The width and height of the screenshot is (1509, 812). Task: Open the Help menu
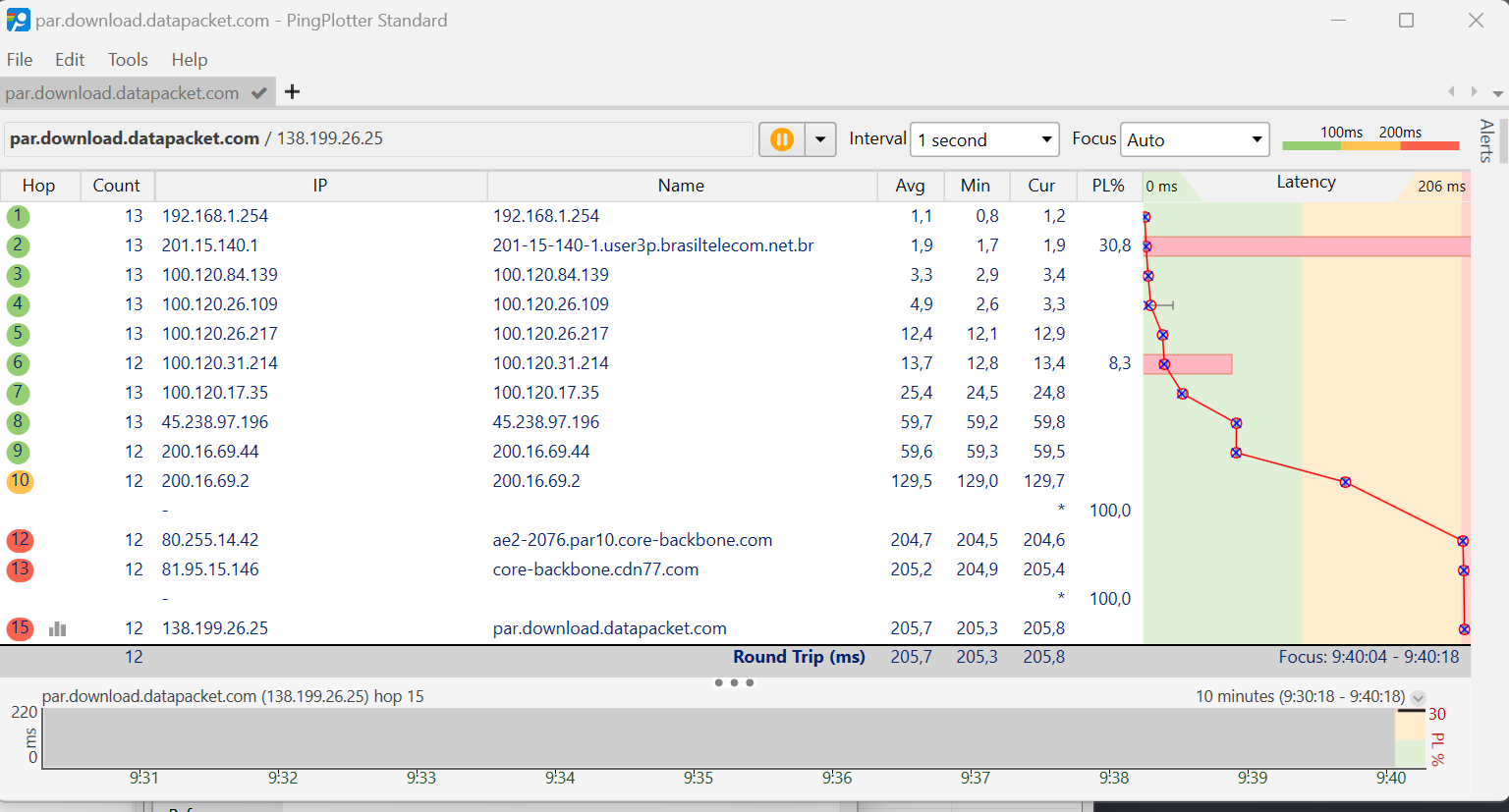pyautogui.click(x=190, y=60)
